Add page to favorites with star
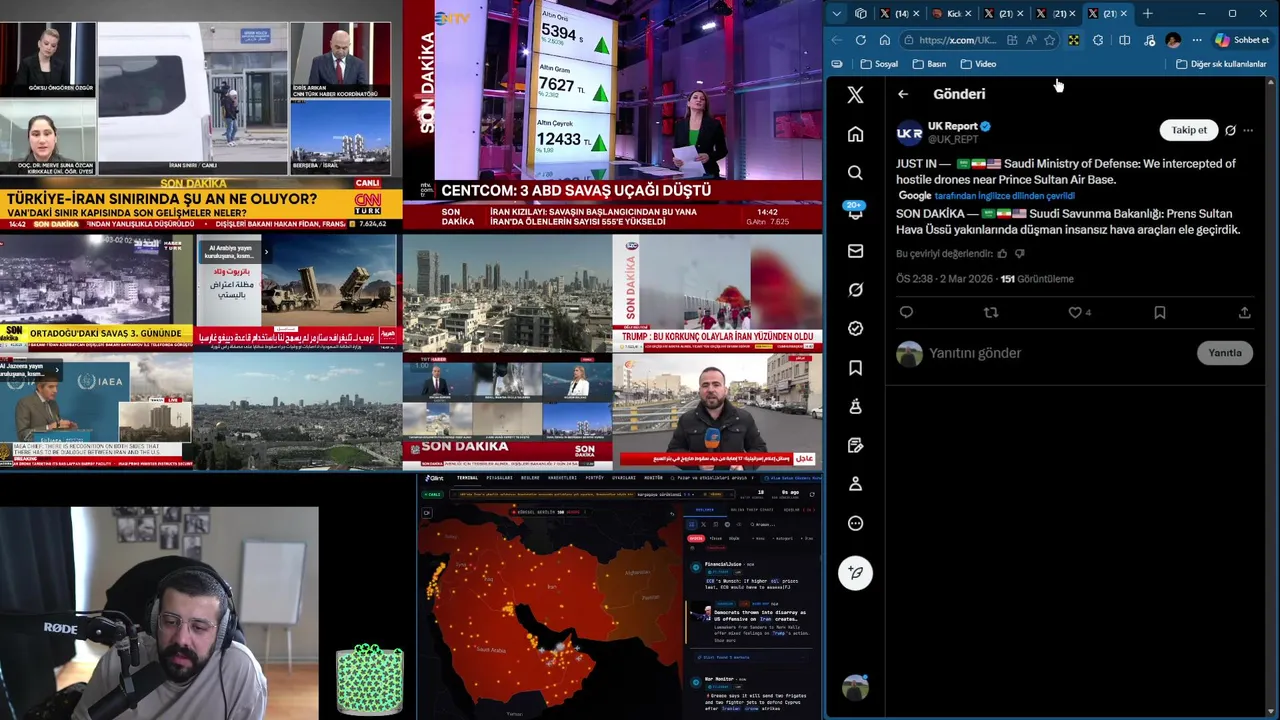The height and width of the screenshot is (720, 1280). click(1049, 40)
